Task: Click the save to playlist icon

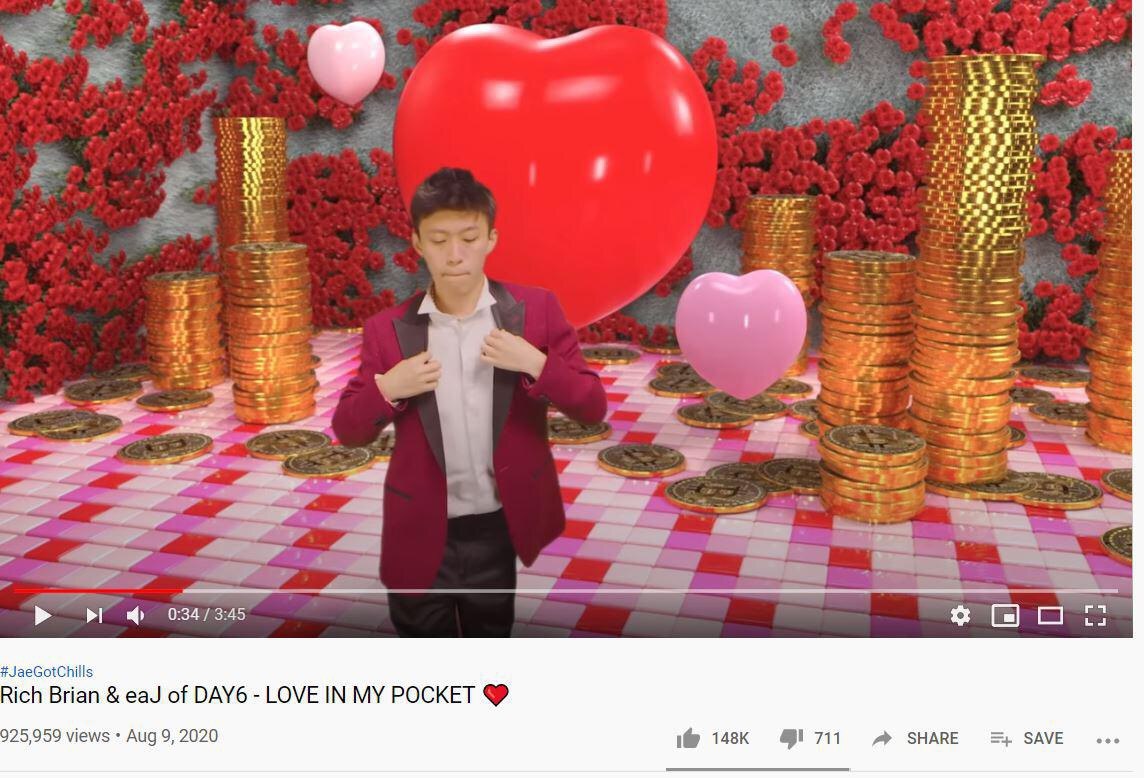Action: (x=1000, y=739)
